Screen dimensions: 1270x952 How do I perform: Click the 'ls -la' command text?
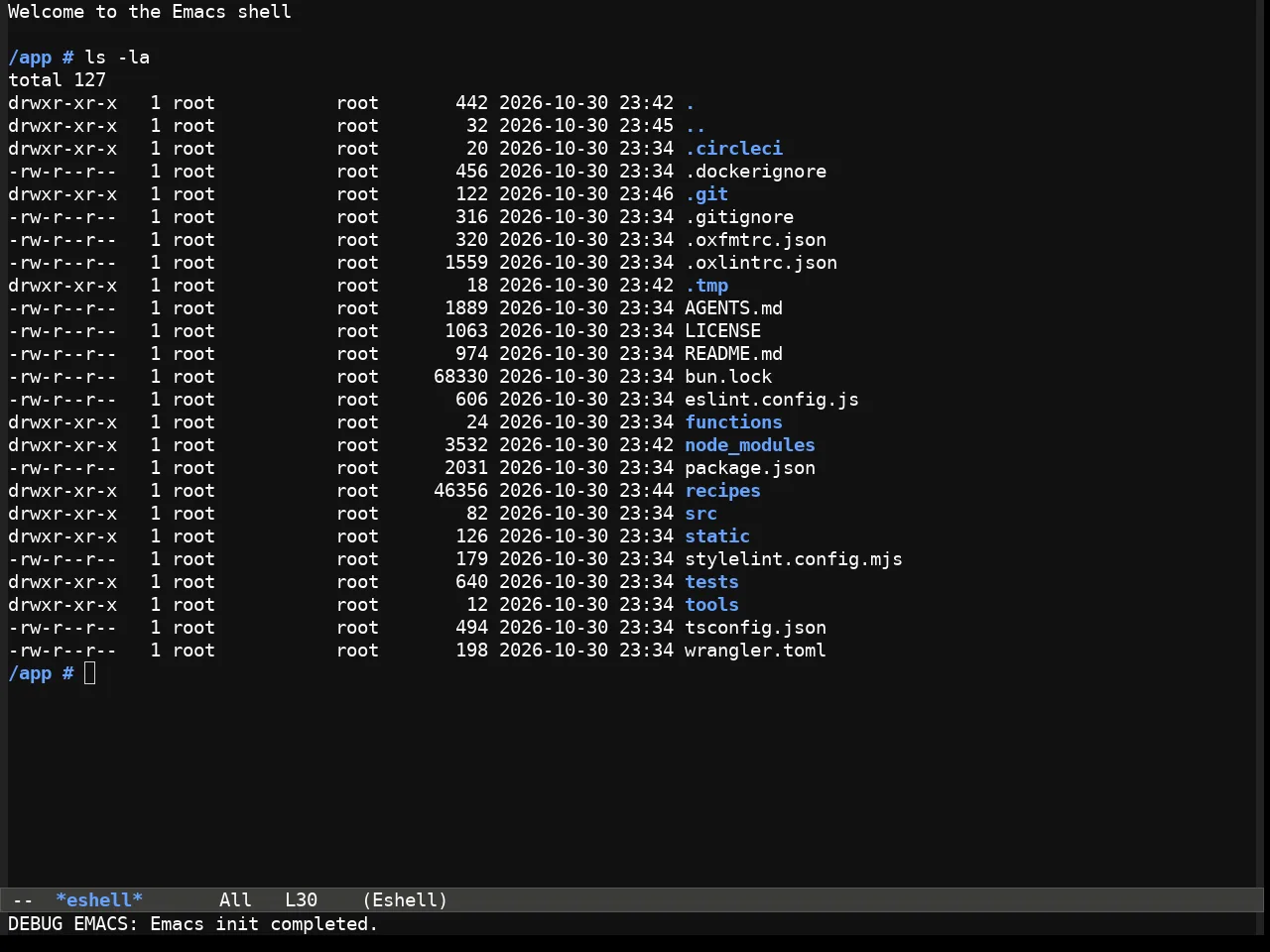click(117, 58)
